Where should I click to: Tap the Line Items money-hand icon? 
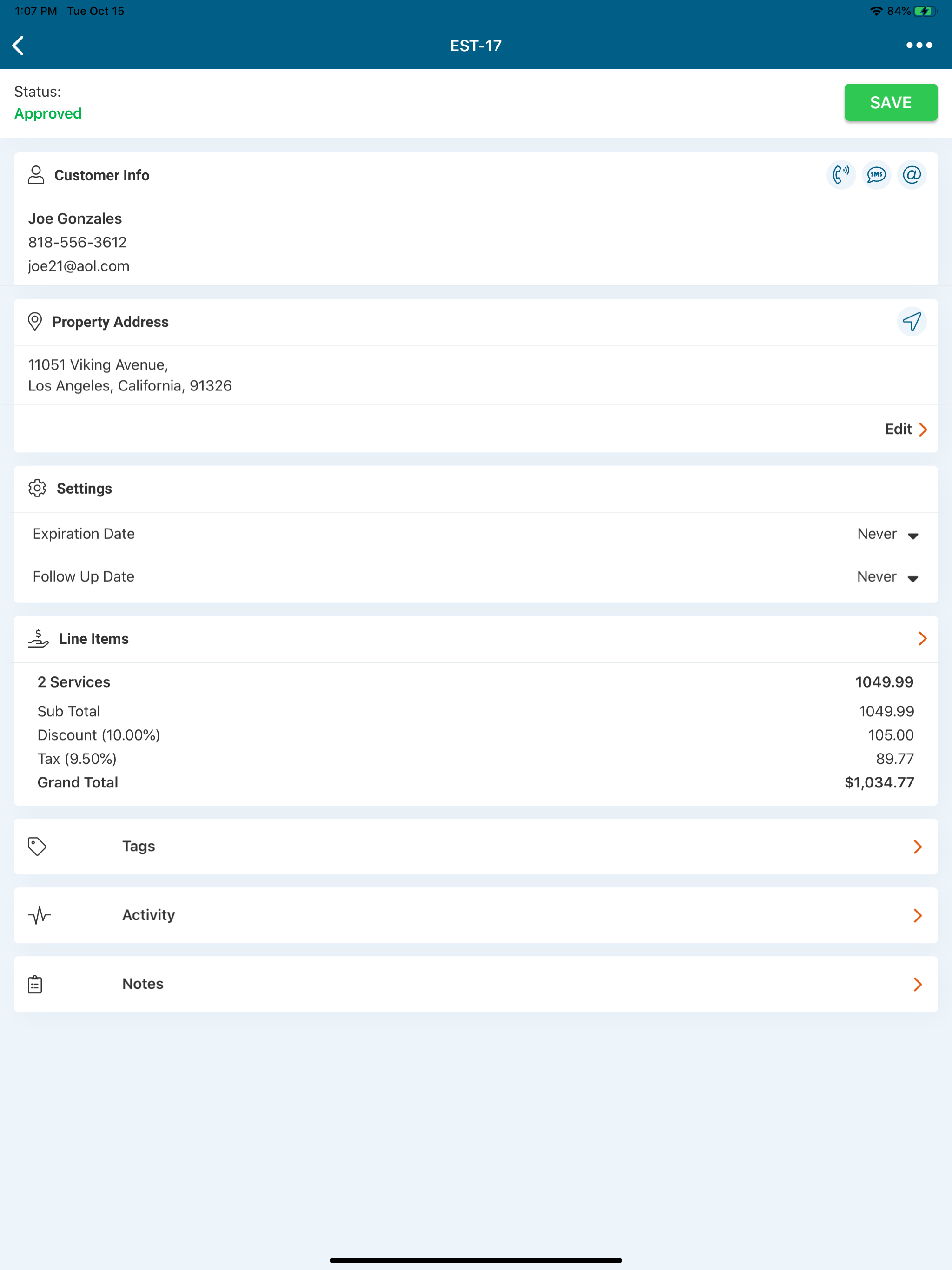[38, 638]
